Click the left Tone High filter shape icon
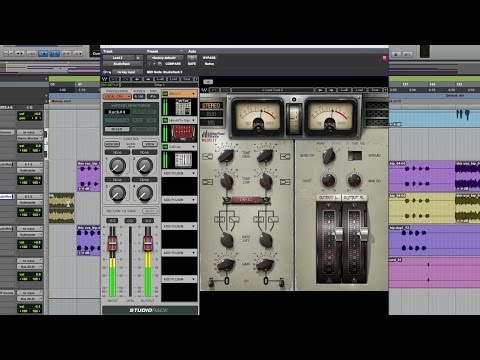 208,157
